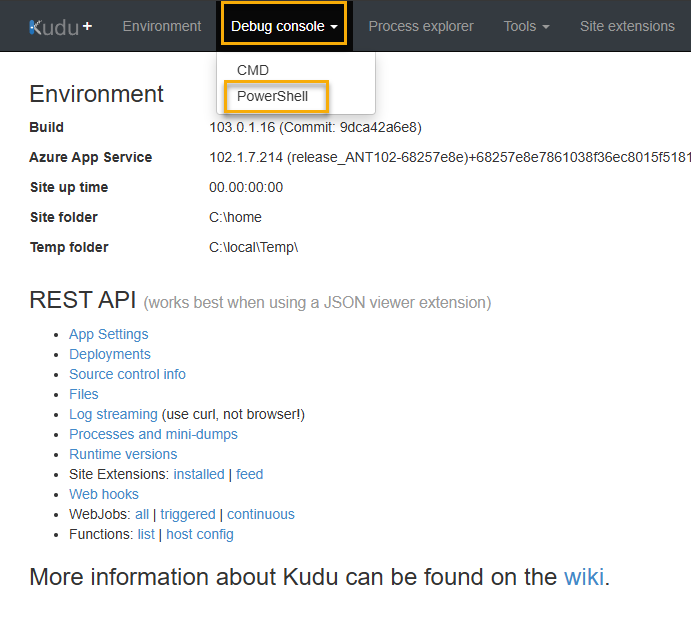Click the Kudu logo in the navbar

pyautogui.click(x=60, y=27)
